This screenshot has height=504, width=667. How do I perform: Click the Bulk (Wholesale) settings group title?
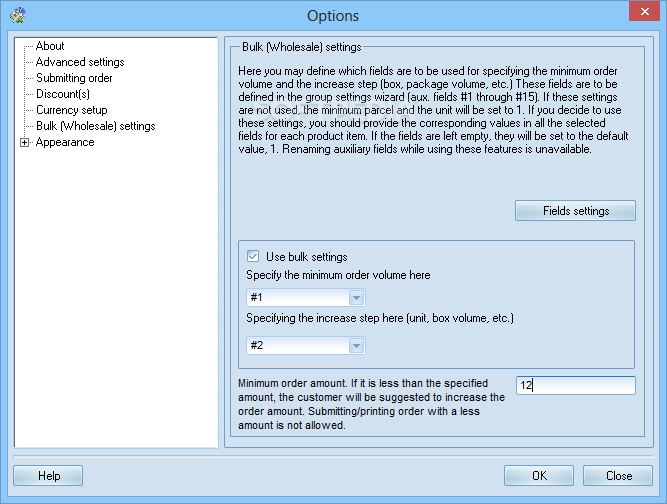302,47
